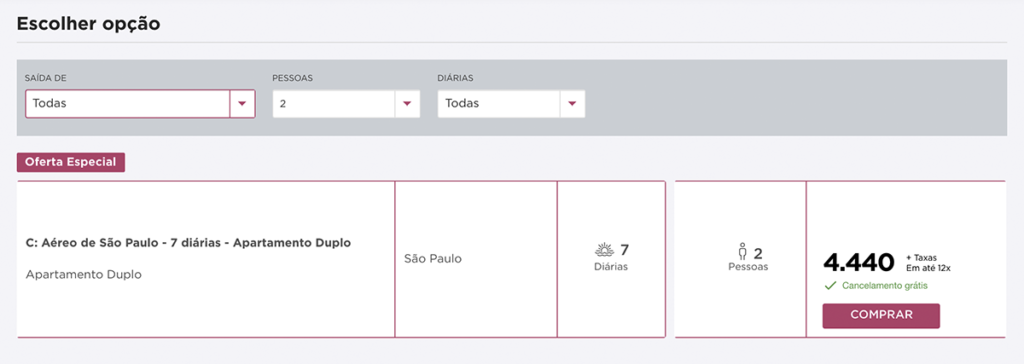Click the Escolher opção heading
The height and width of the screenshot is (364, 1024).
point(88,24)
